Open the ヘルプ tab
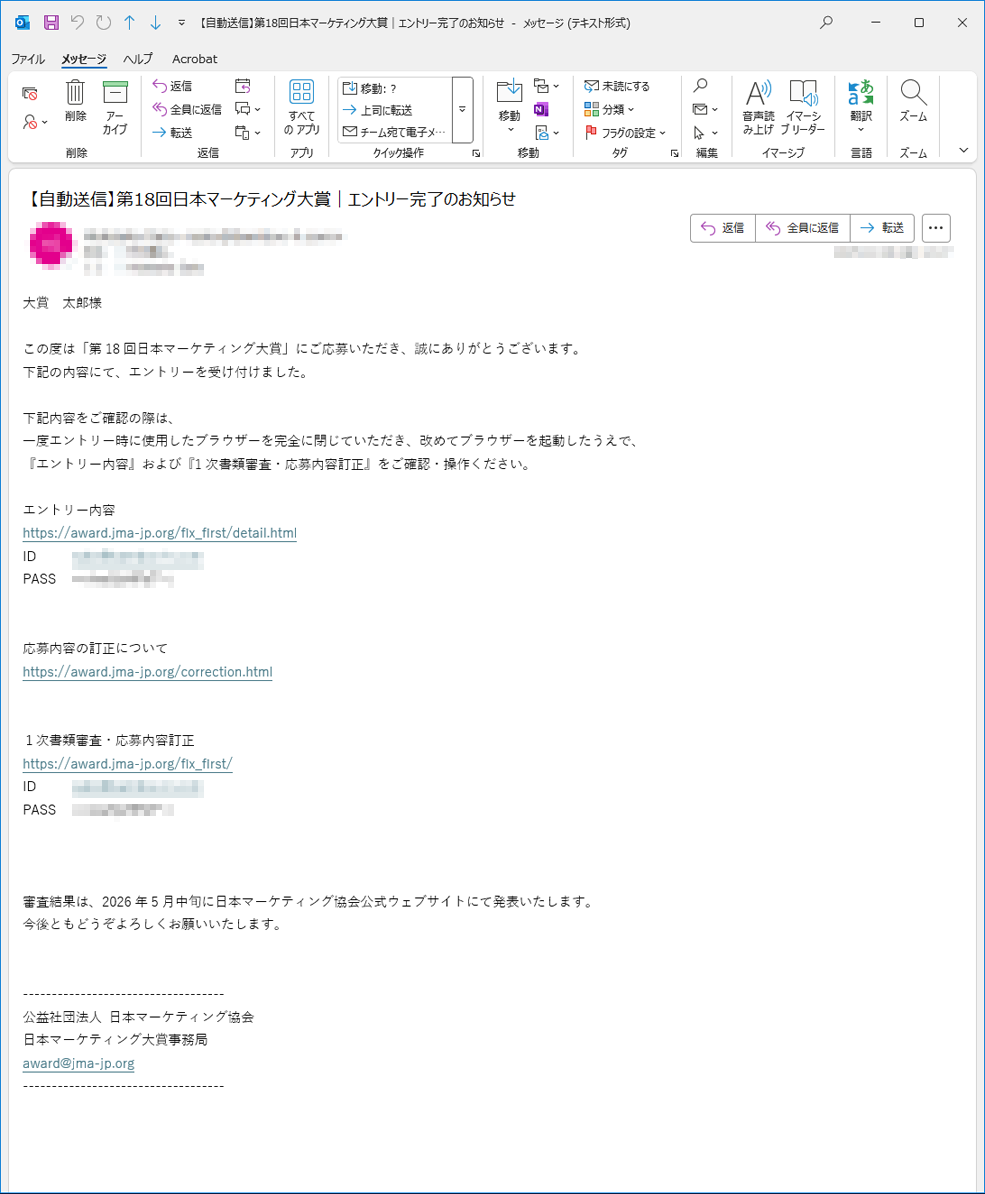This screenshot has width=985, height=1194. [136, 59]
